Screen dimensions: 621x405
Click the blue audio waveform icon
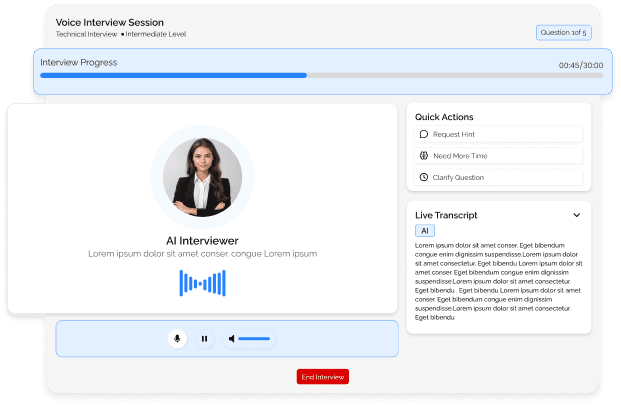coord(202,283)
